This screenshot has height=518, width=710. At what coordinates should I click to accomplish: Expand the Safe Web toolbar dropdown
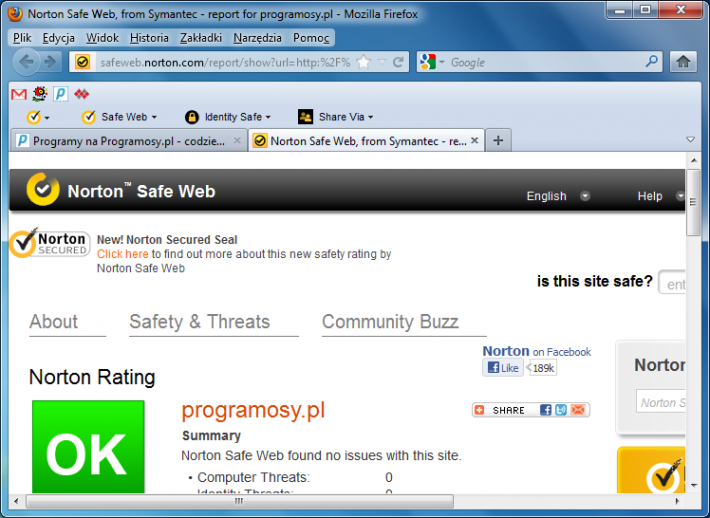click(119, 117)
